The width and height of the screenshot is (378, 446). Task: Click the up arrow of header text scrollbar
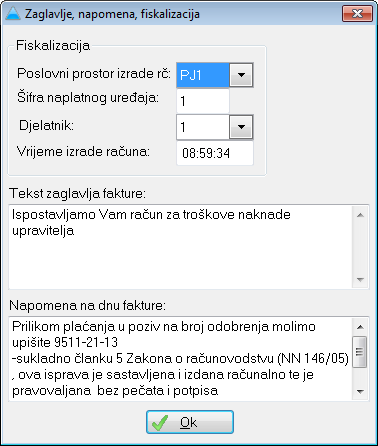click(360, 215)
